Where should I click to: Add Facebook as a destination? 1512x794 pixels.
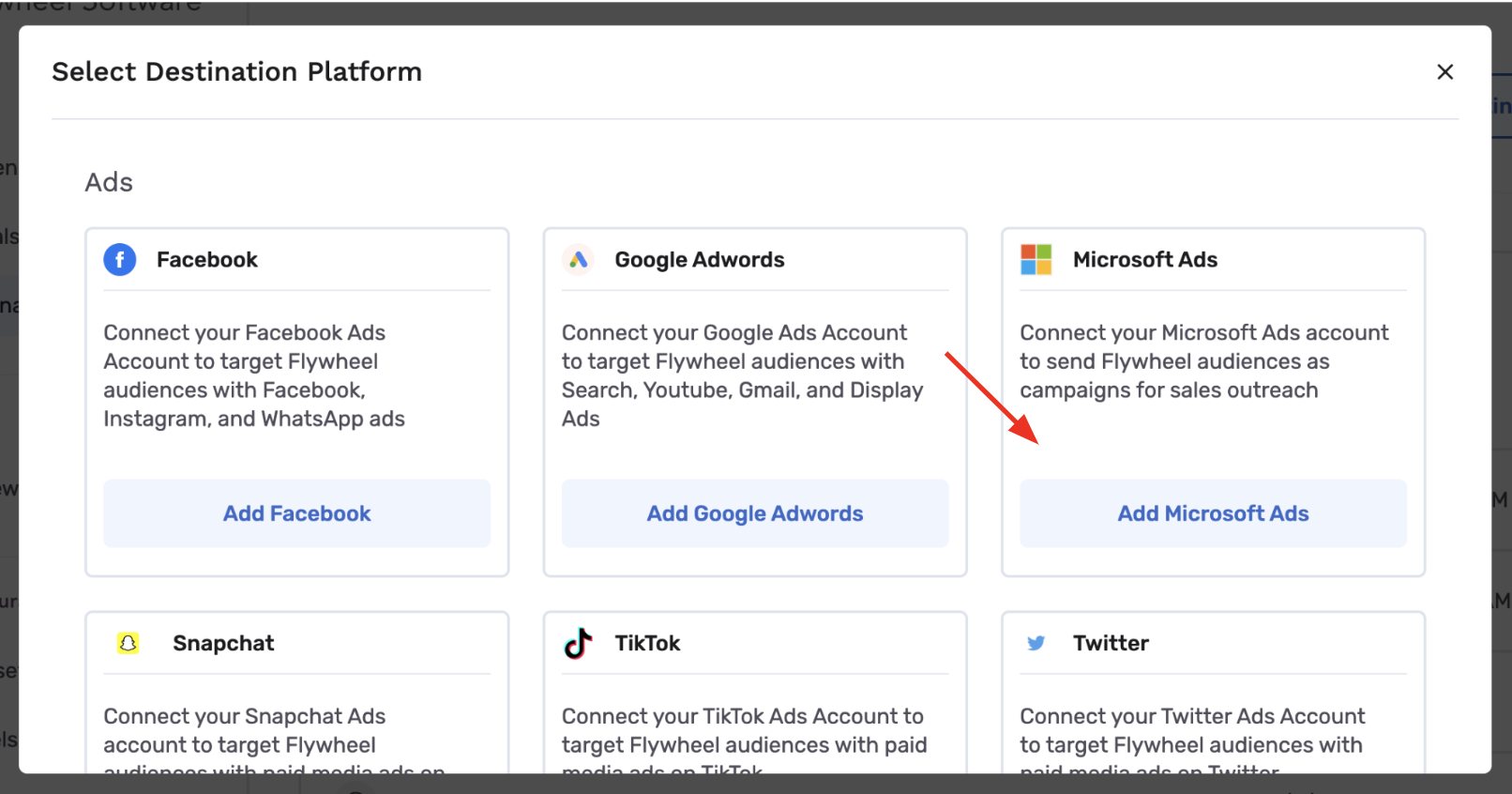click(x=297, y=513)
